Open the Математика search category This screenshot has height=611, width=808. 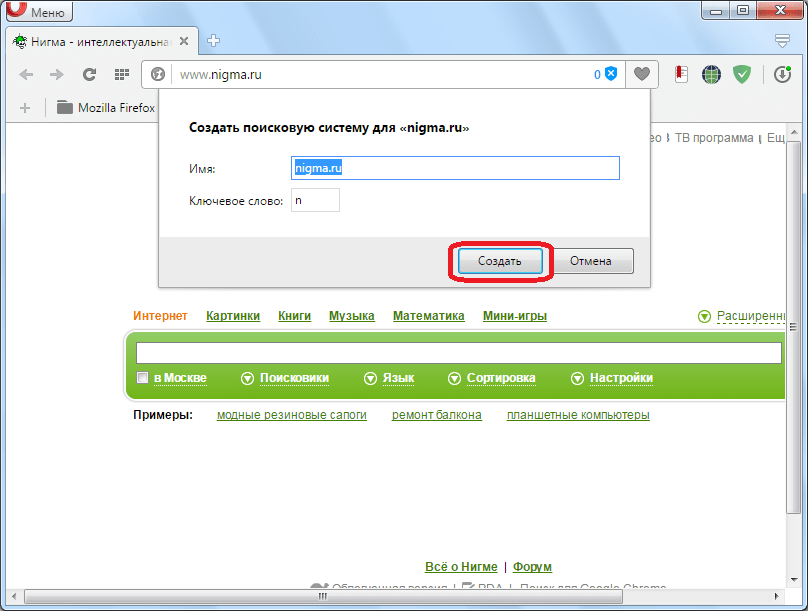429,316
